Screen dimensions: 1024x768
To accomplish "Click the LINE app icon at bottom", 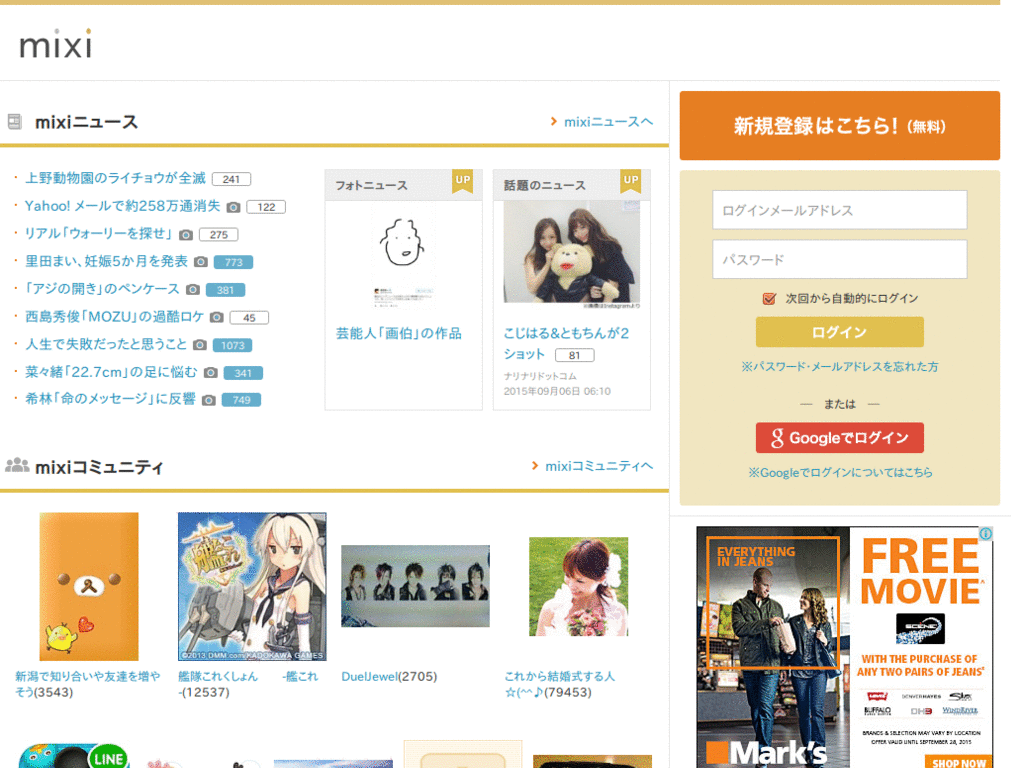I will pos(74,756).
